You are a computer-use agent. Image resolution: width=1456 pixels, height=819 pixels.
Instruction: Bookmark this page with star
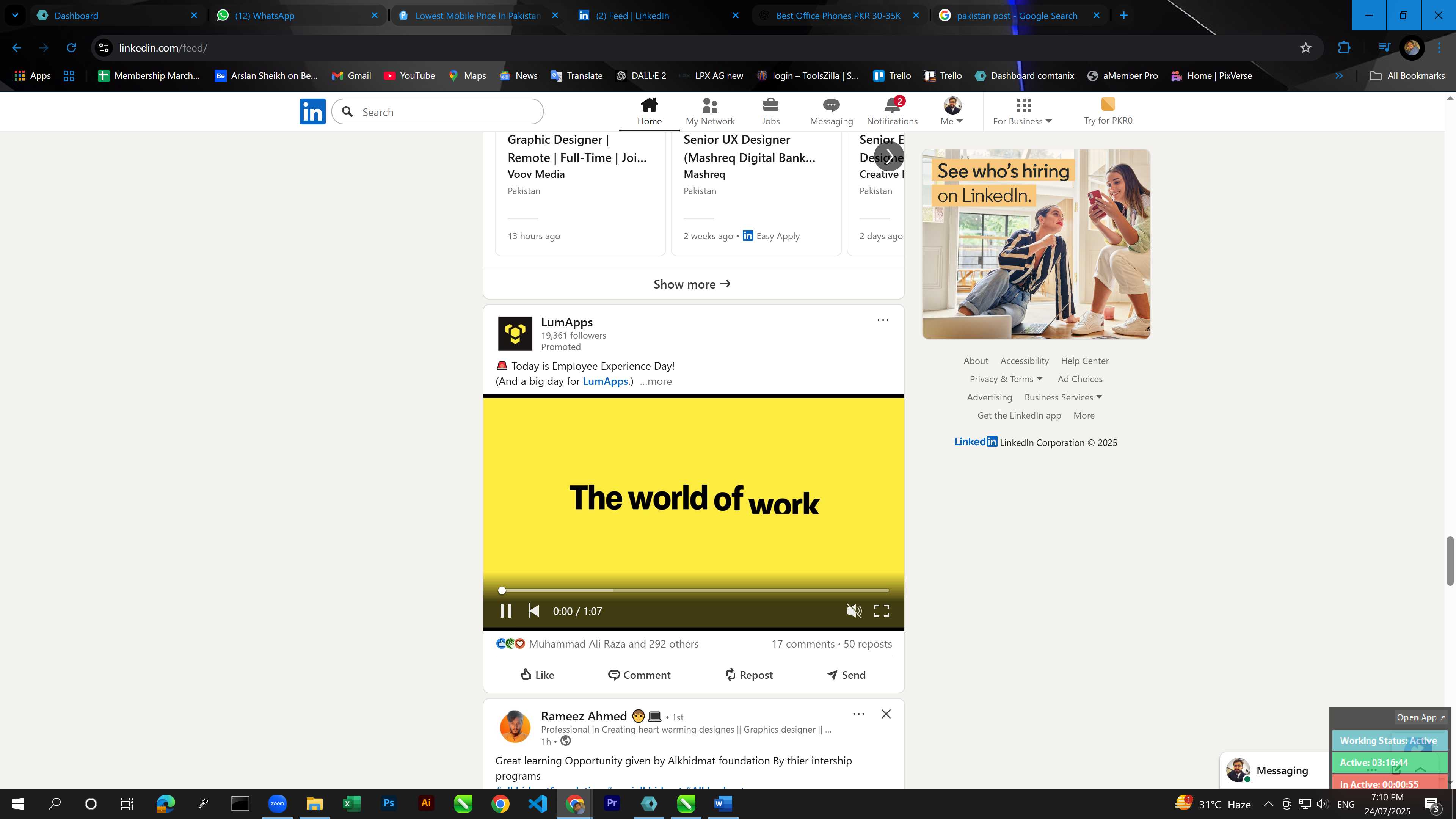[x=1305, y=48]
